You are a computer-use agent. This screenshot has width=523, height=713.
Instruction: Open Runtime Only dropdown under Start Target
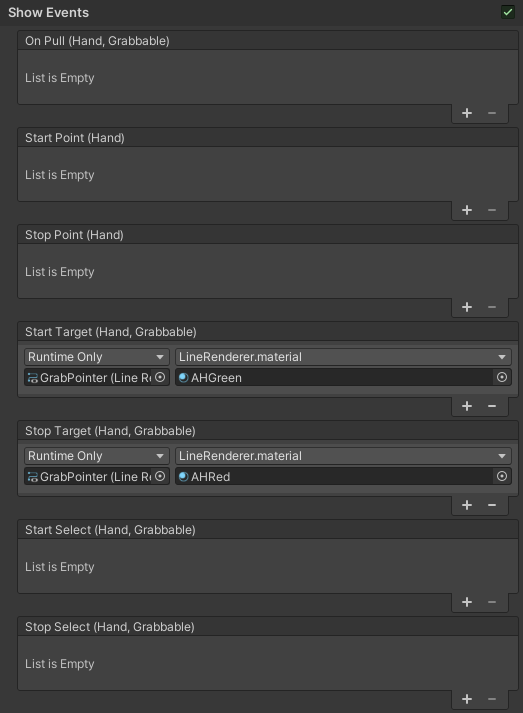click(97, 357)
